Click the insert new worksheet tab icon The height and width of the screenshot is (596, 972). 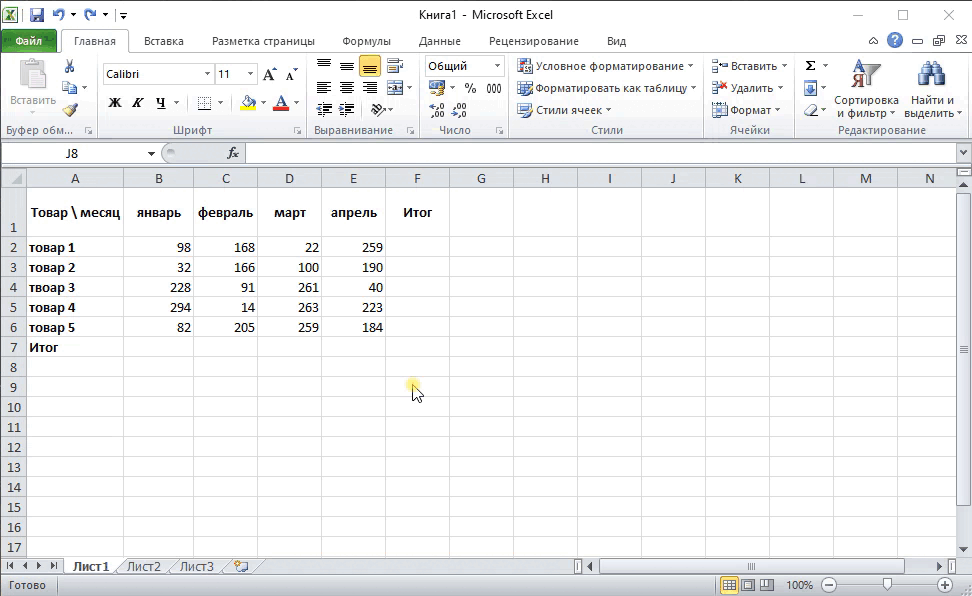[241, 566]
